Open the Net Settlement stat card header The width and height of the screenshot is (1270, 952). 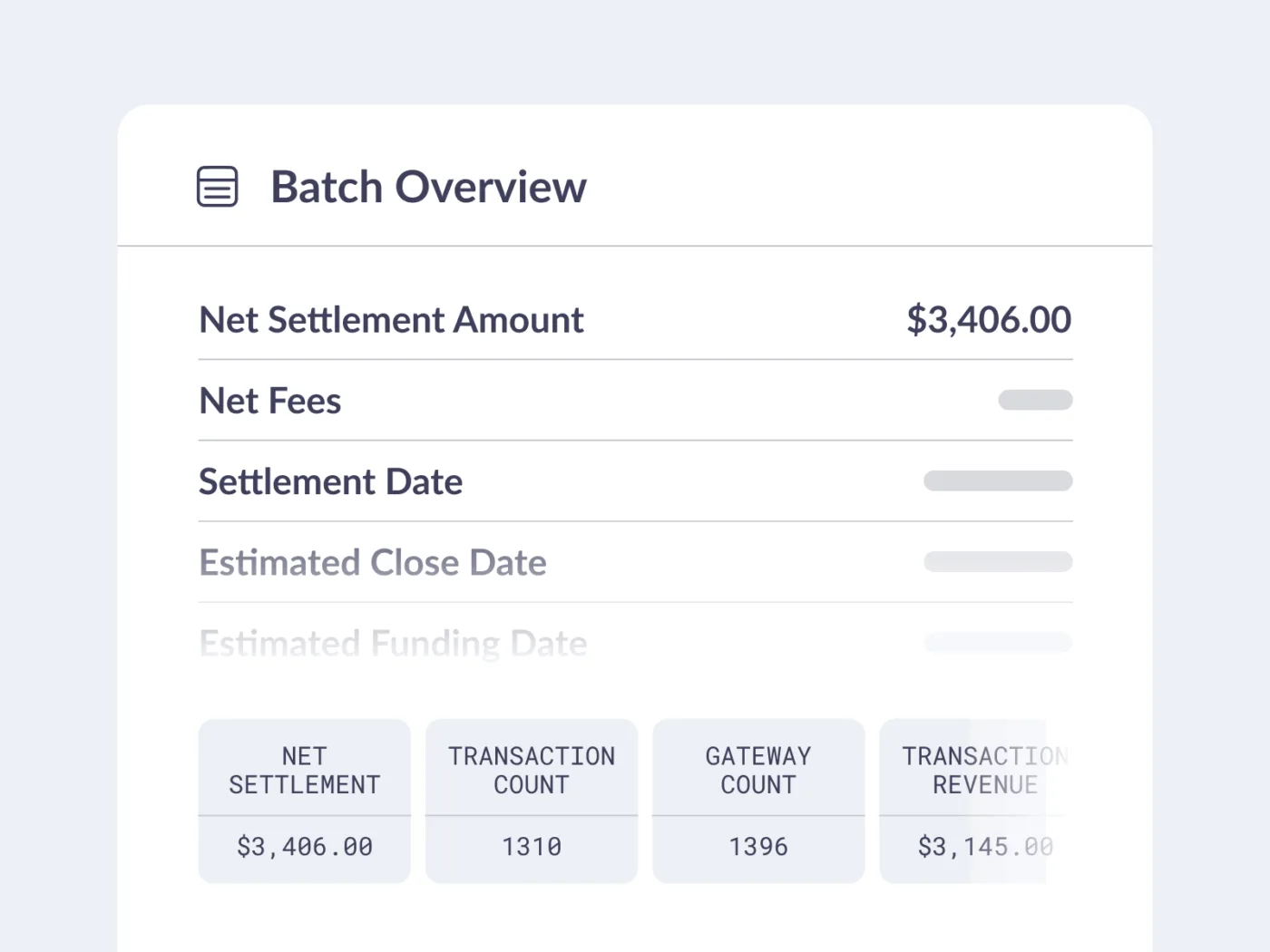click(305, 770)
